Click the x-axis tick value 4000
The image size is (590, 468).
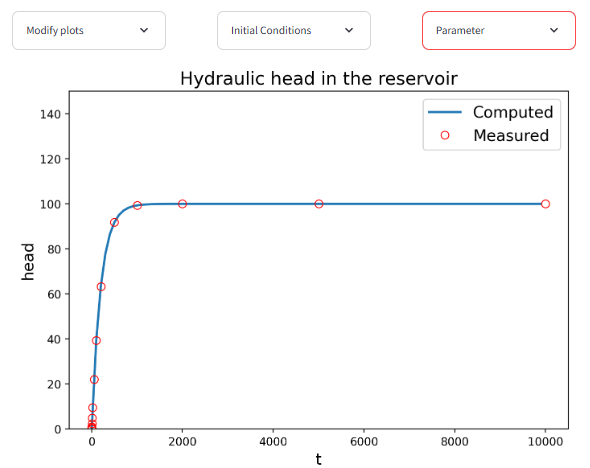[273, 441]
